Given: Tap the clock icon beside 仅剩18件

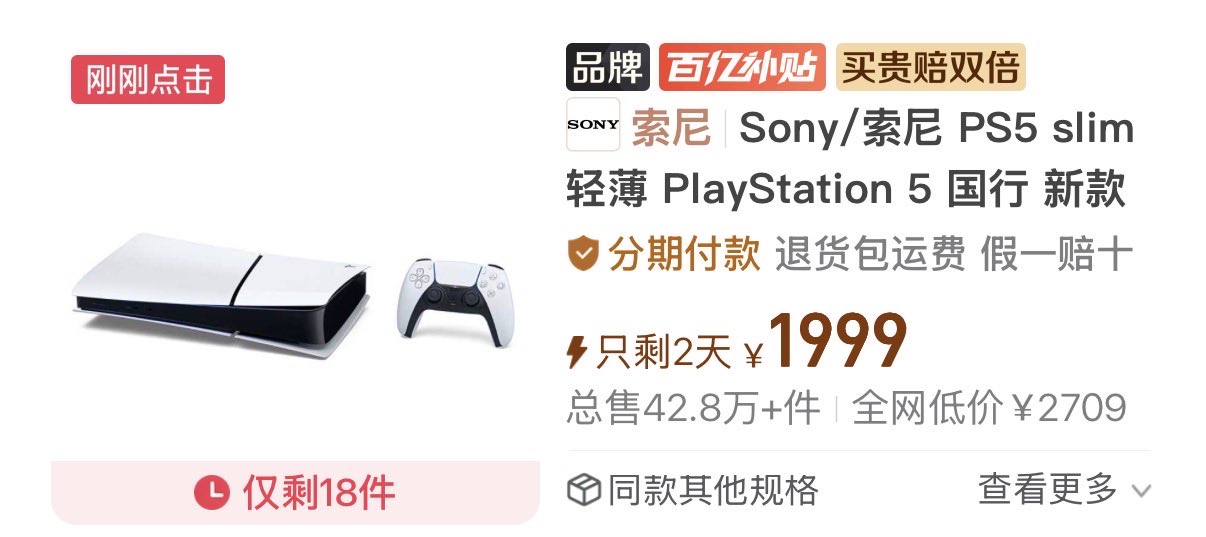Looking at the screenshot, I should (x=211, y=491).
